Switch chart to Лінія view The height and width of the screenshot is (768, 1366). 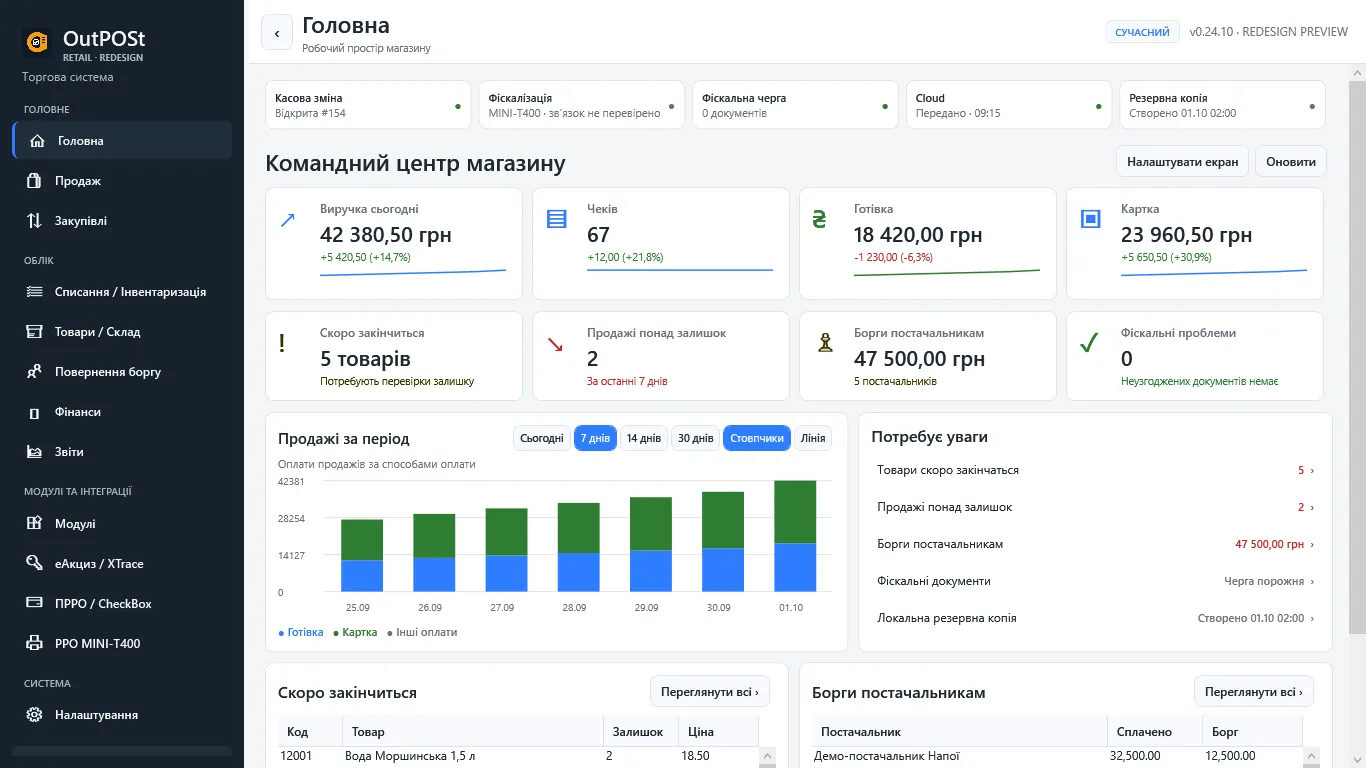tap(813, 438)
